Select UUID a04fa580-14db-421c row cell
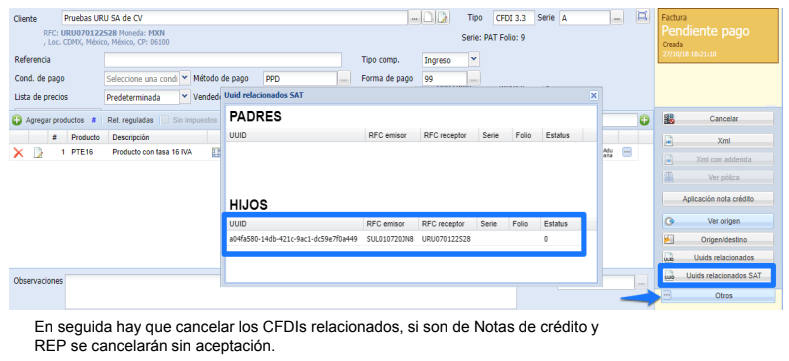This screenshot has width=789, height=361. click(x=293, y=239)
